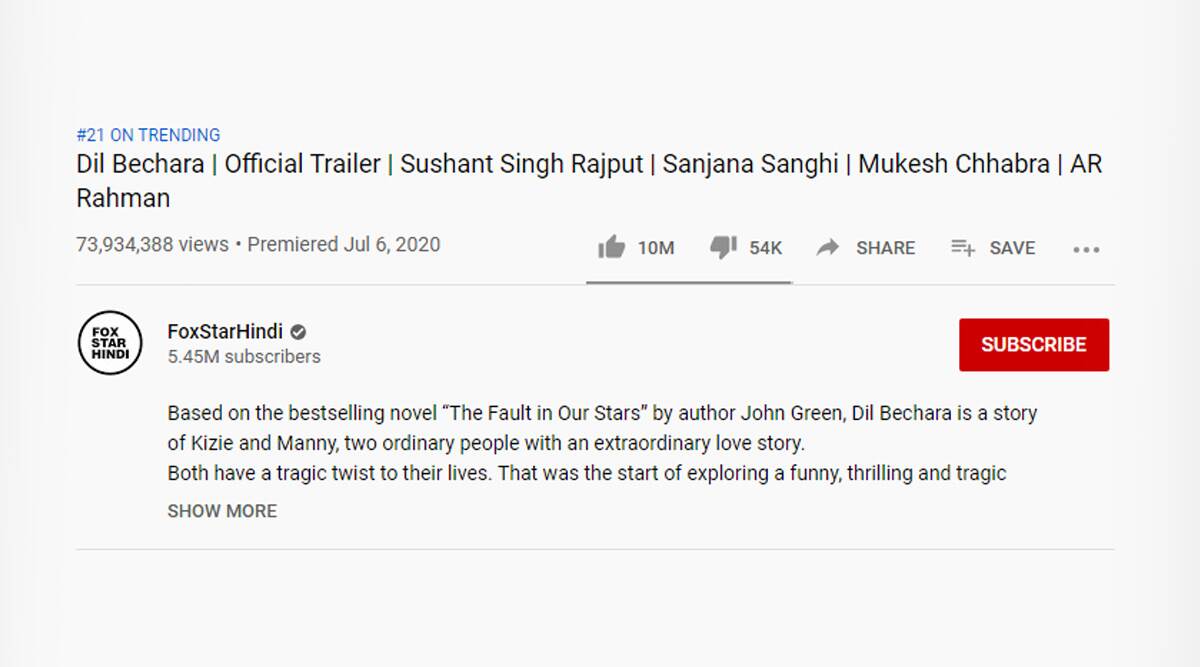
Task: Open the three-dot more actions menu
Action: click(x=1086, y=250)
